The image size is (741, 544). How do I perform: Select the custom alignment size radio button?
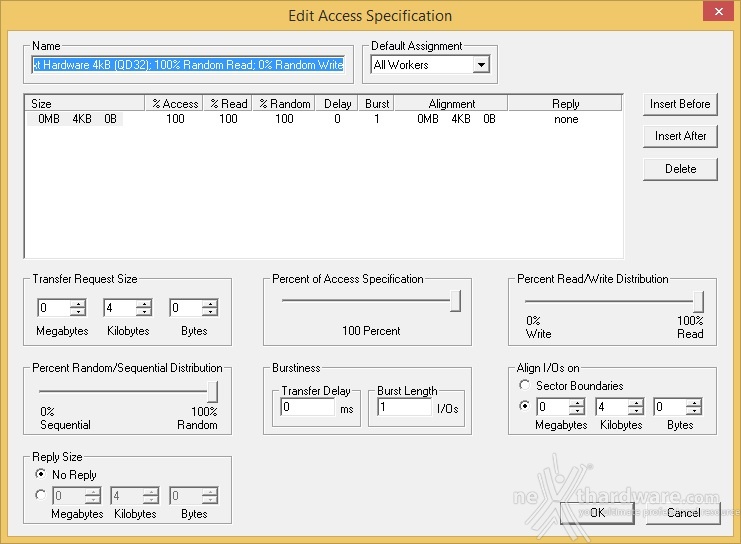tap(524, 406)
